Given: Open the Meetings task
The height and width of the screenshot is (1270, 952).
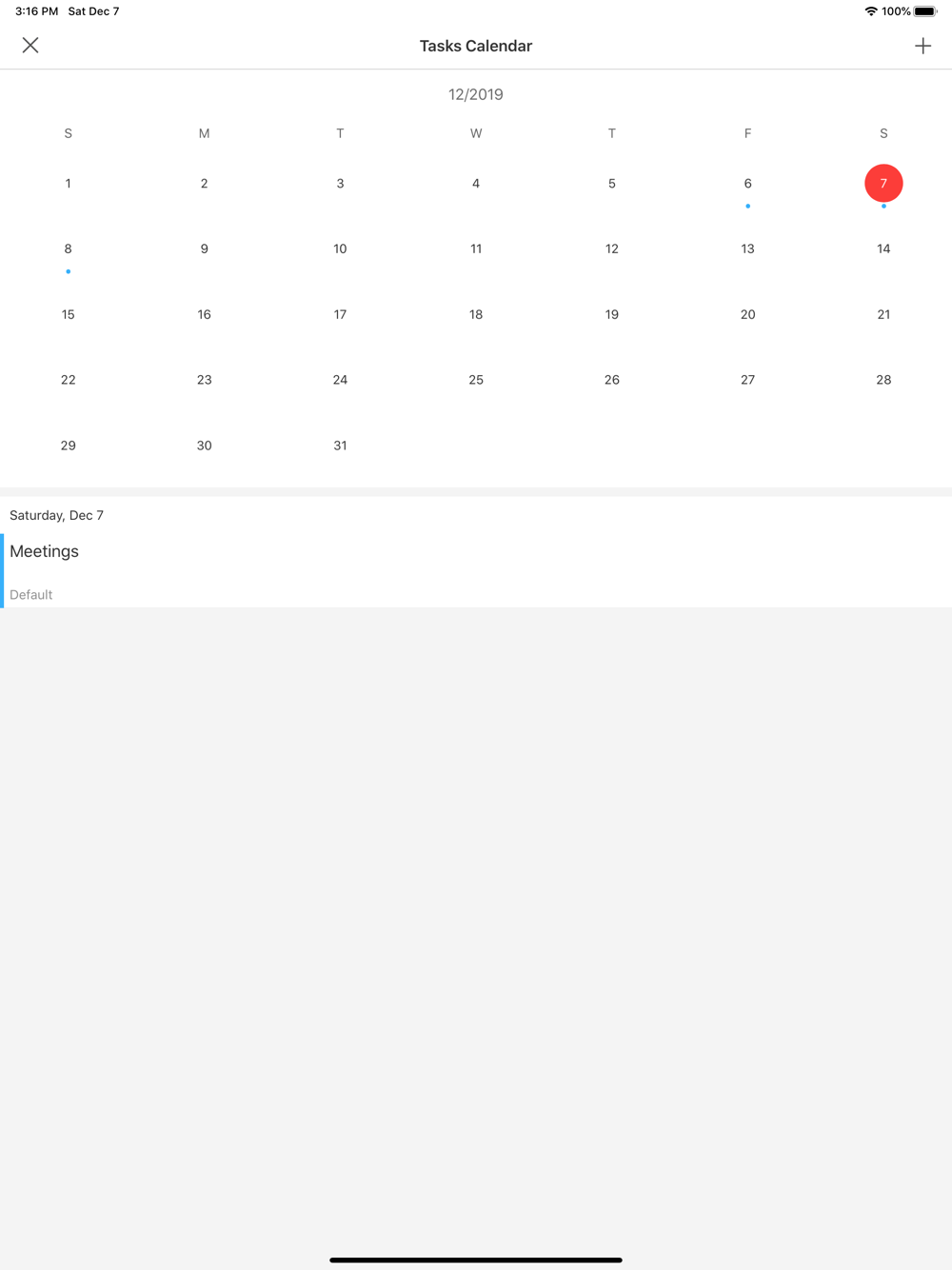Looking at the screenshot, I should pos(476,570).
